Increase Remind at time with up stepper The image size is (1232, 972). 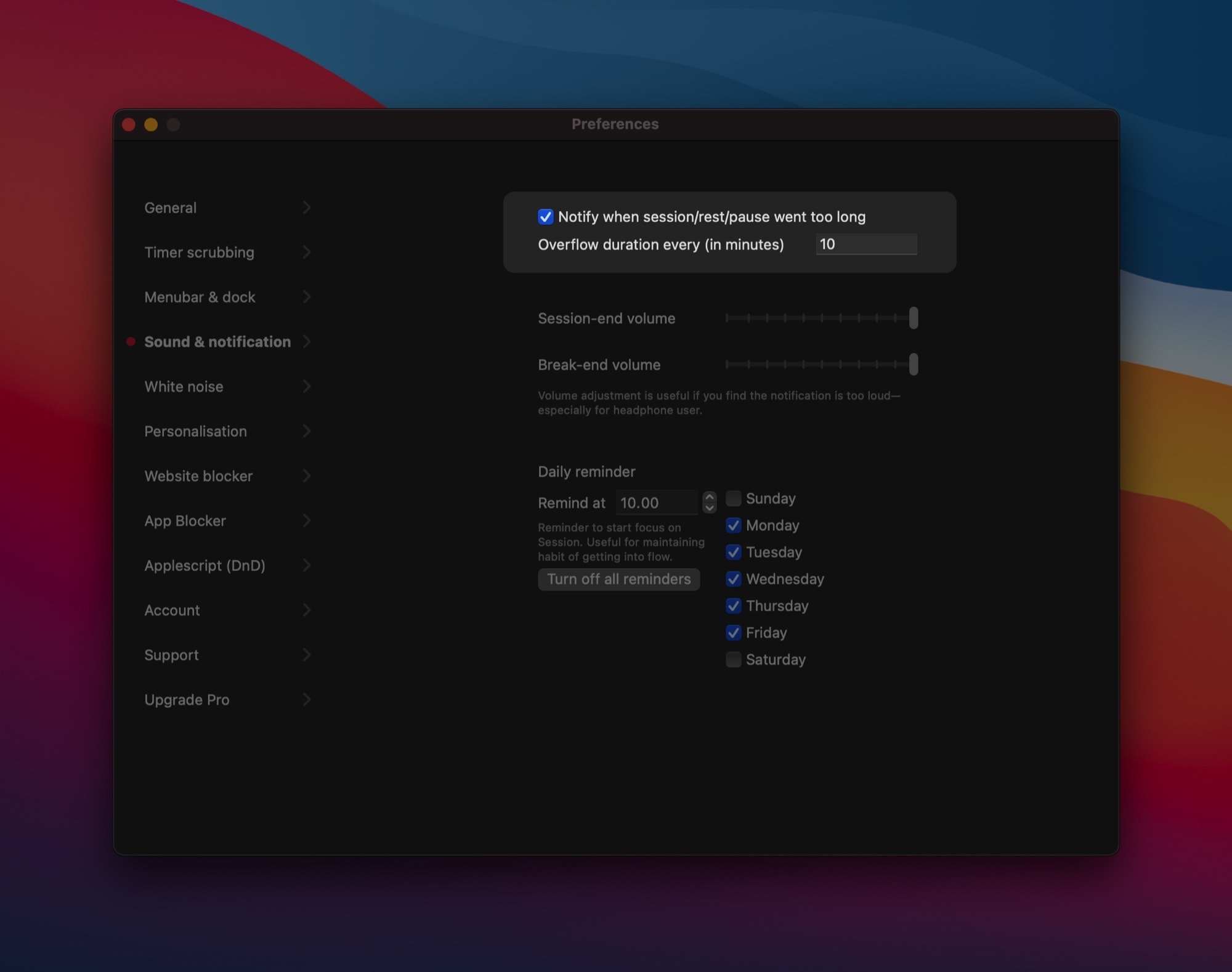coord(710,497)
